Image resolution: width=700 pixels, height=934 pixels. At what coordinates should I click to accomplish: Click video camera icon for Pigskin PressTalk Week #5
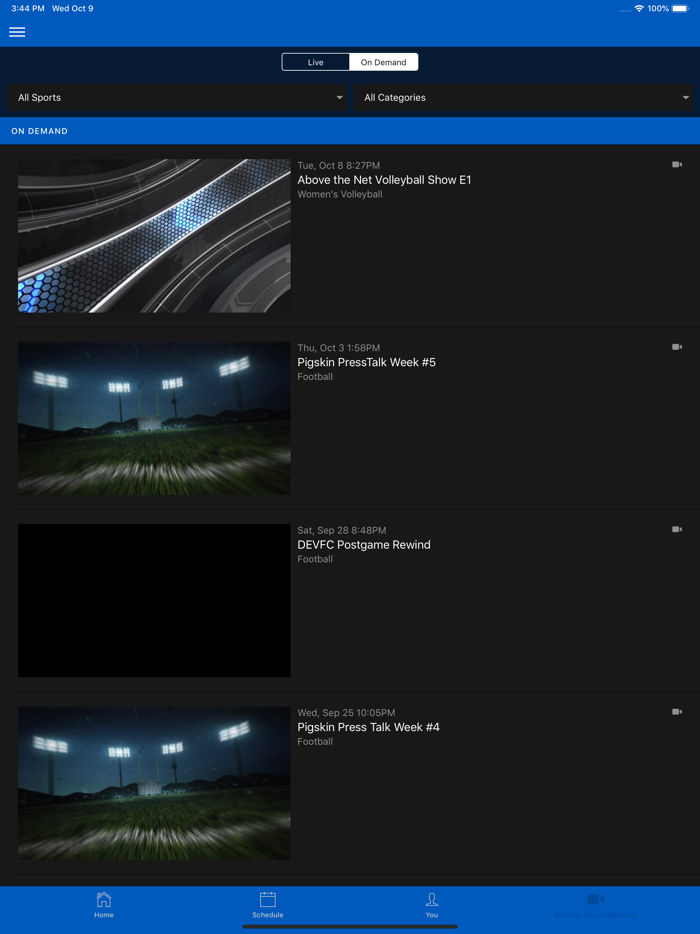pyautogui.click(x=677, y=347)
